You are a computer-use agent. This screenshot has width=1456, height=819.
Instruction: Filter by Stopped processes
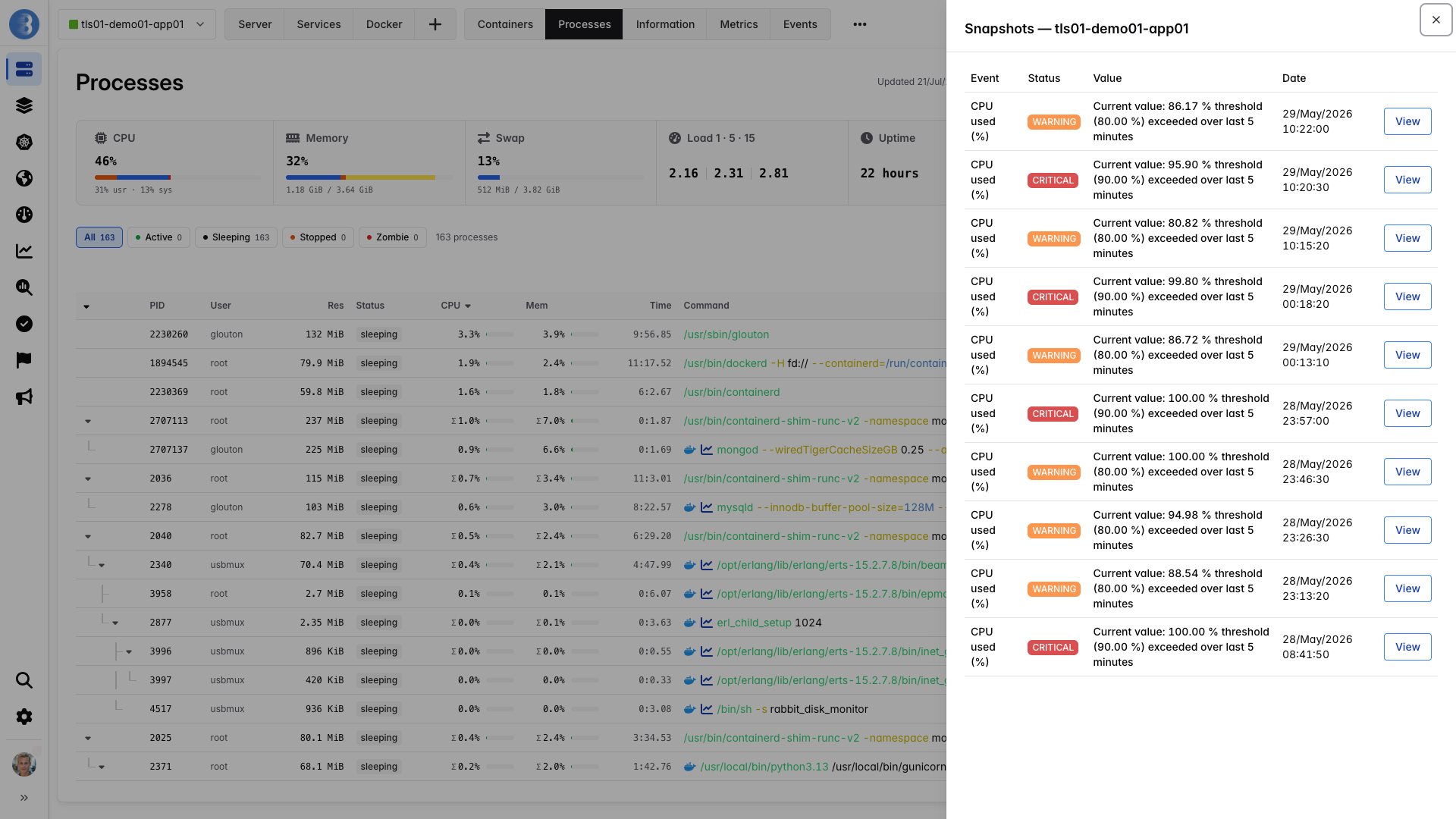pos(318,237)
